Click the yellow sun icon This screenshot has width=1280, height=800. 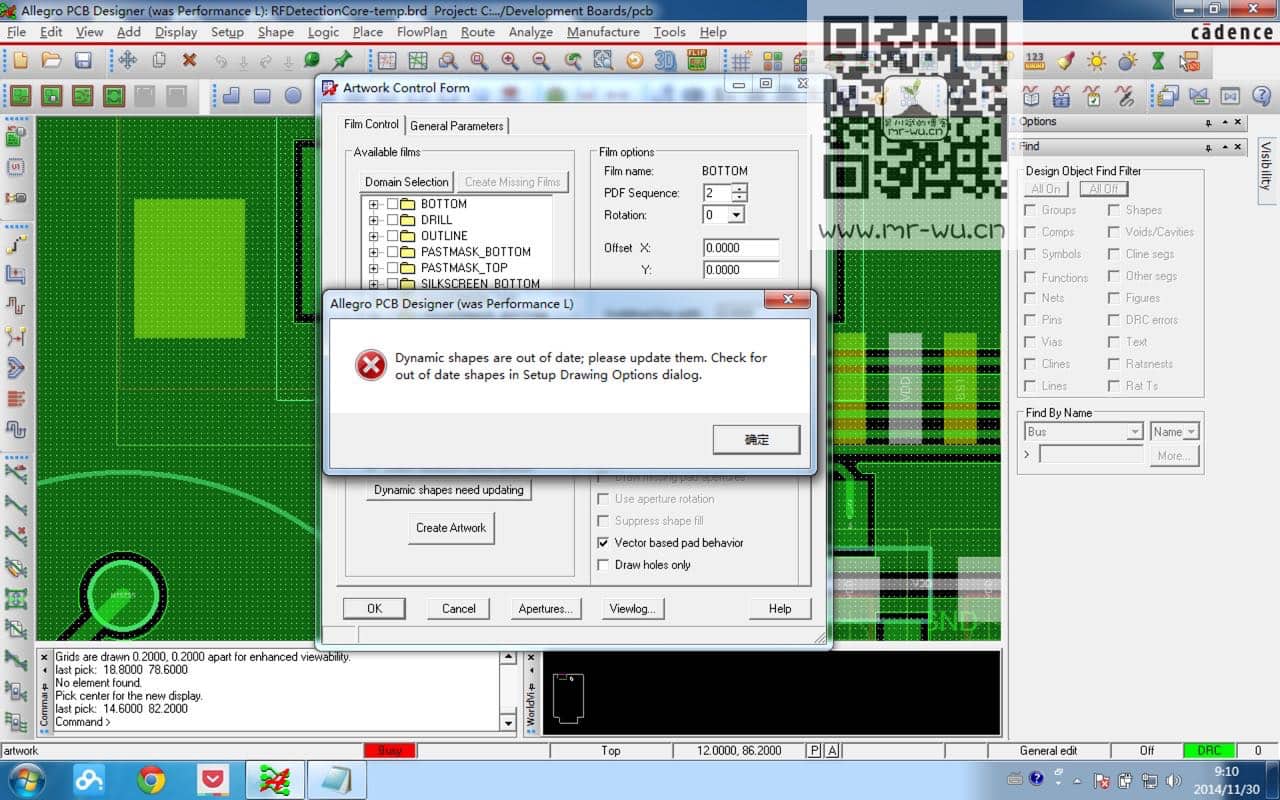click(1097, 61)
